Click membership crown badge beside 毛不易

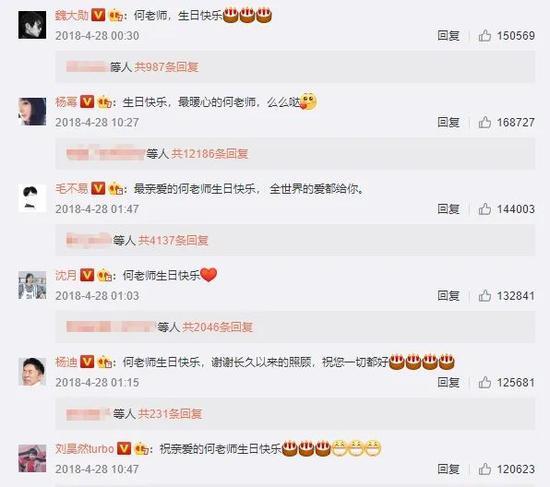coord(115,189)
